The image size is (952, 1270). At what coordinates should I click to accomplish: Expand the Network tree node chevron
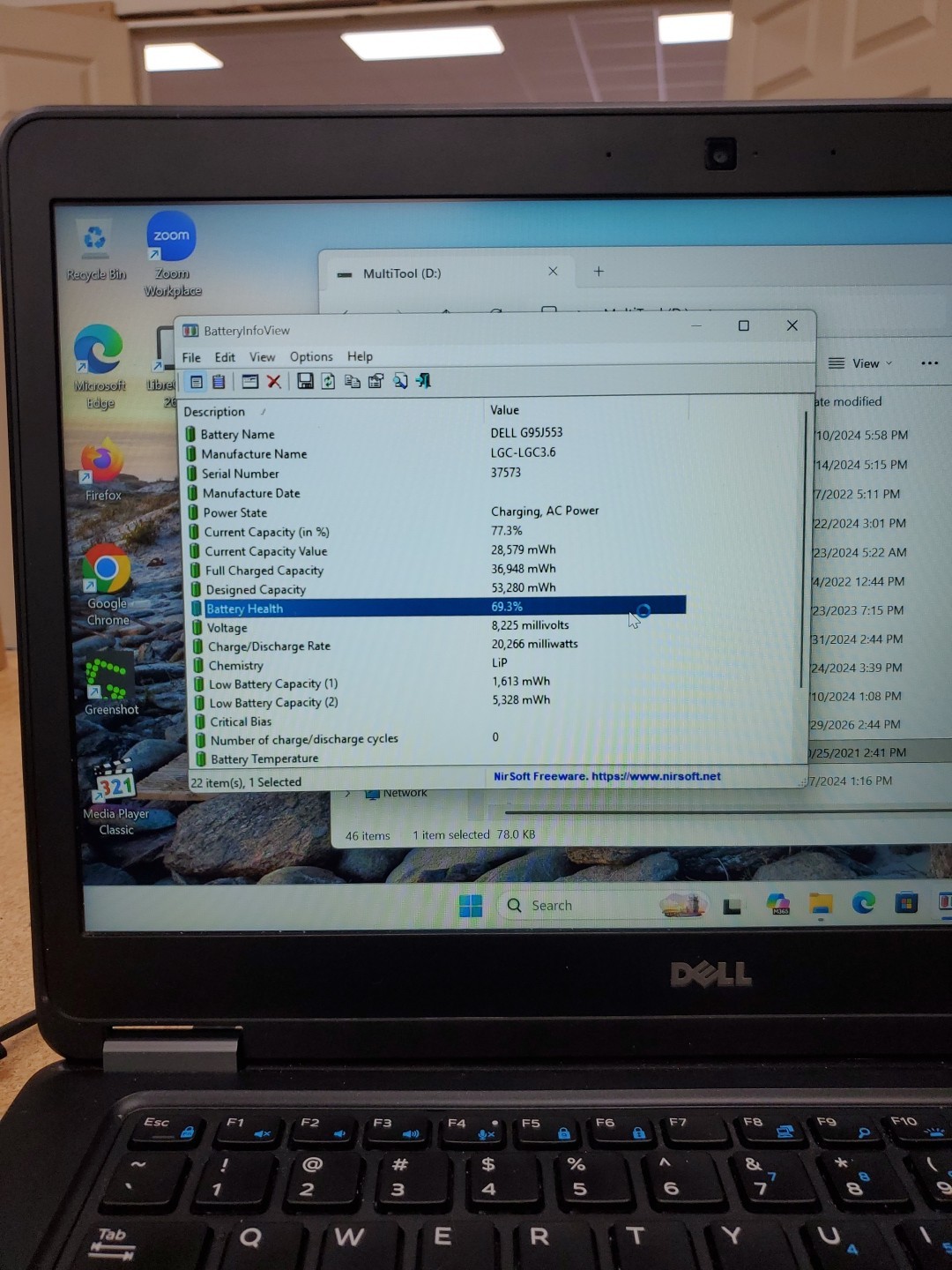tap(347, 793)
